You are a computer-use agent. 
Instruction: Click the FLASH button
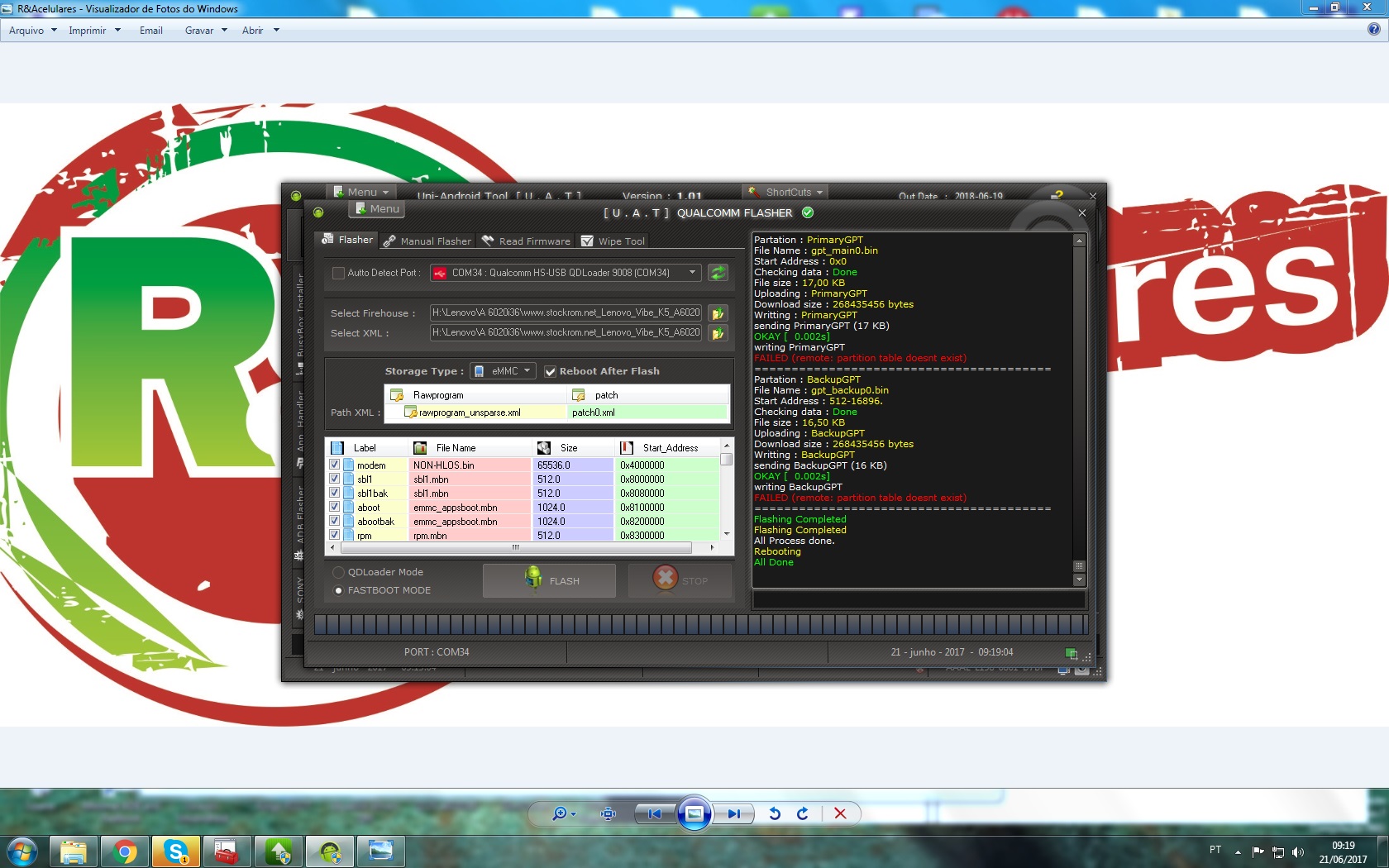549,580
